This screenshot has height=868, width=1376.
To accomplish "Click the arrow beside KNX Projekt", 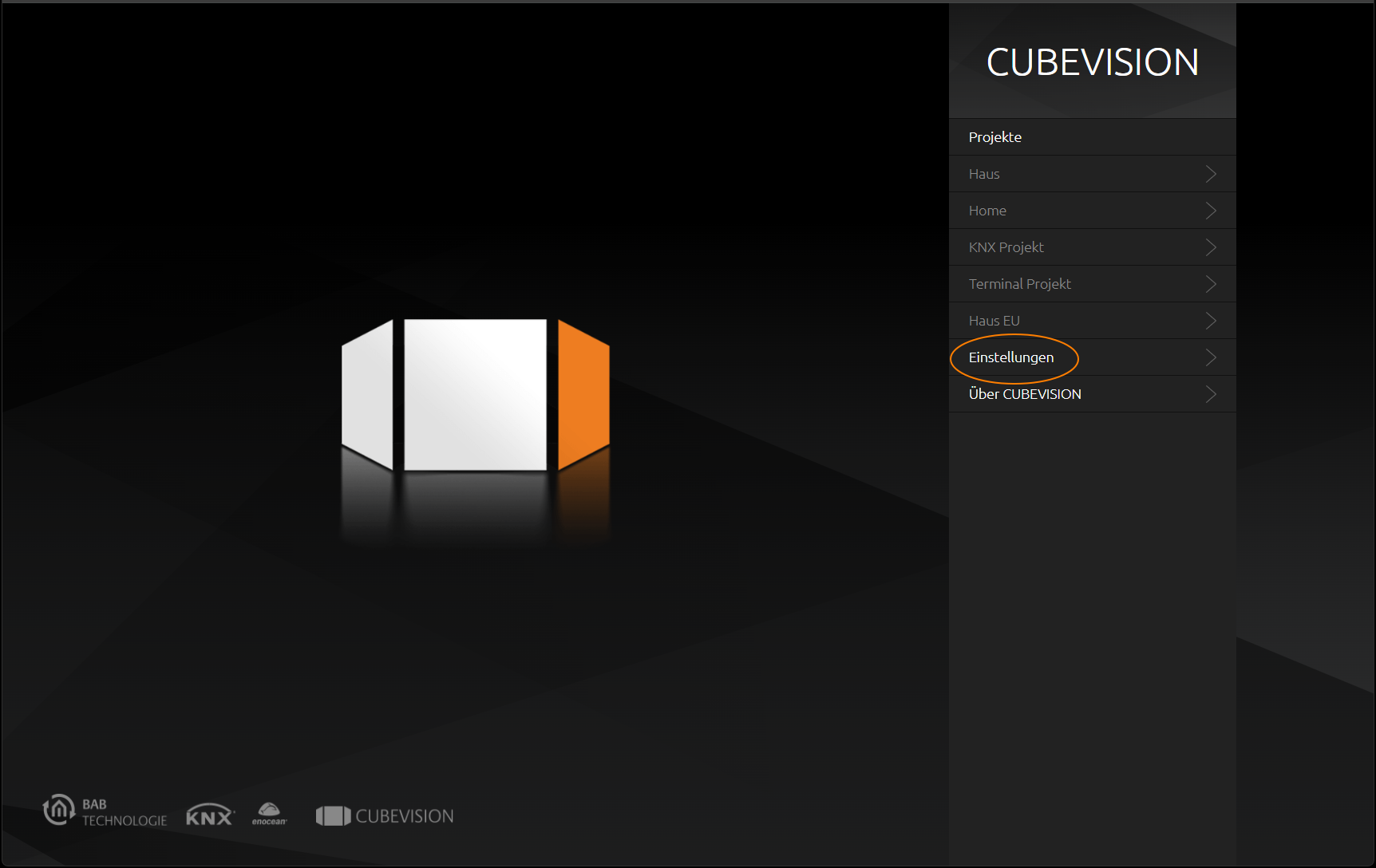I will pyautogui.click(x=1211, y=247).
